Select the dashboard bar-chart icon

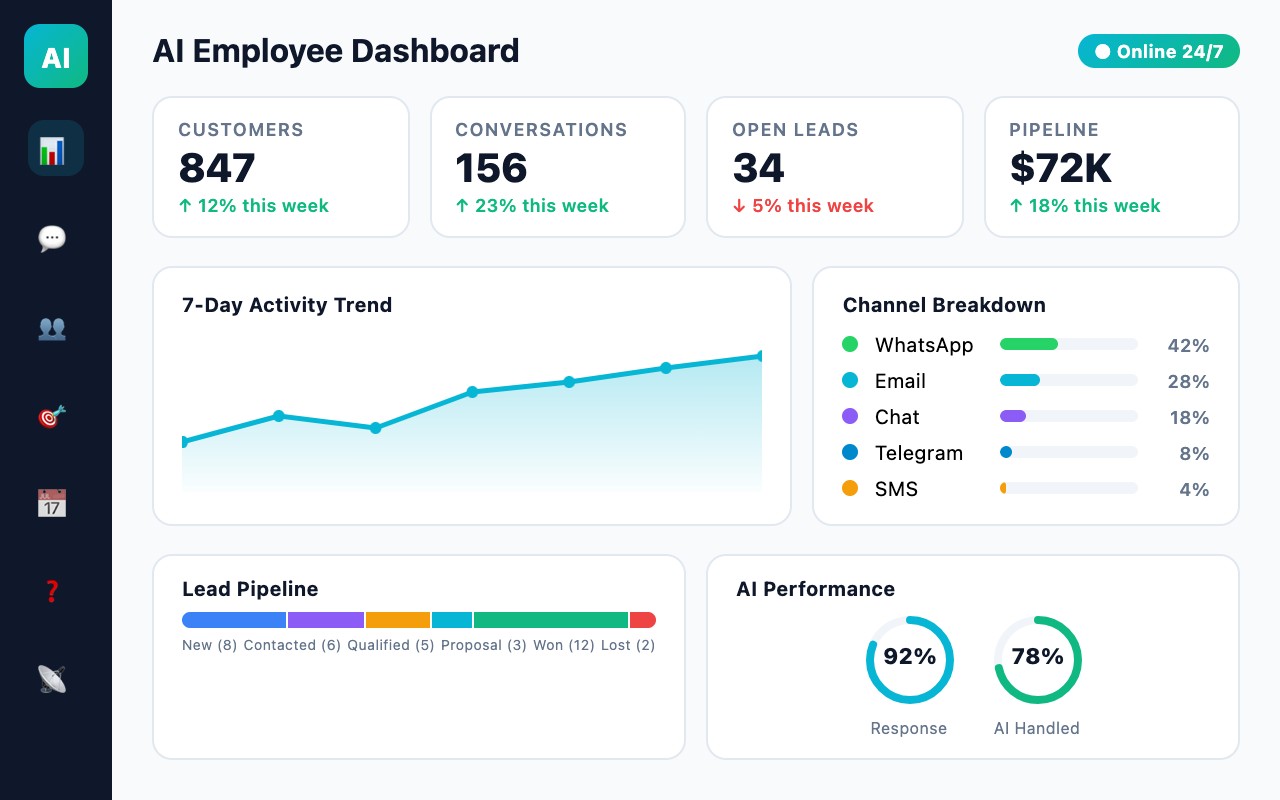pos(55,147)
